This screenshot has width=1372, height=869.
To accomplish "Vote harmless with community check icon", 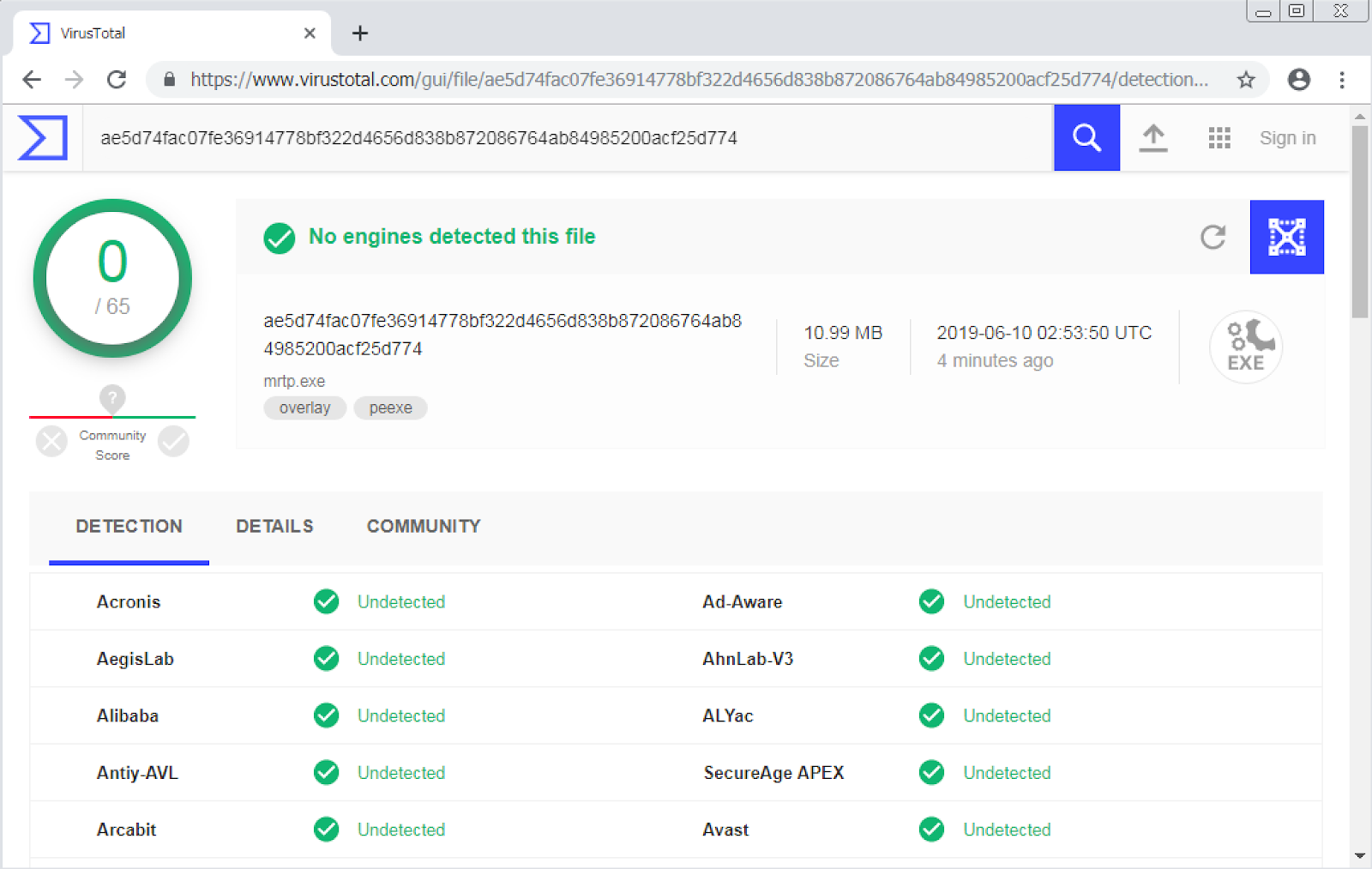I will 173,442.
